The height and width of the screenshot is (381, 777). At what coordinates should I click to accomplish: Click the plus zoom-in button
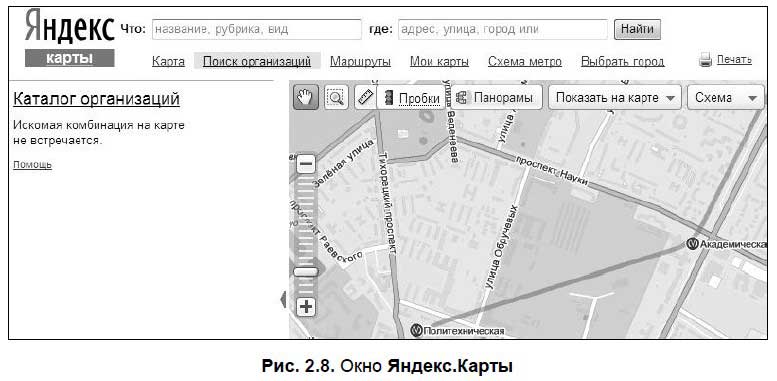306,307
